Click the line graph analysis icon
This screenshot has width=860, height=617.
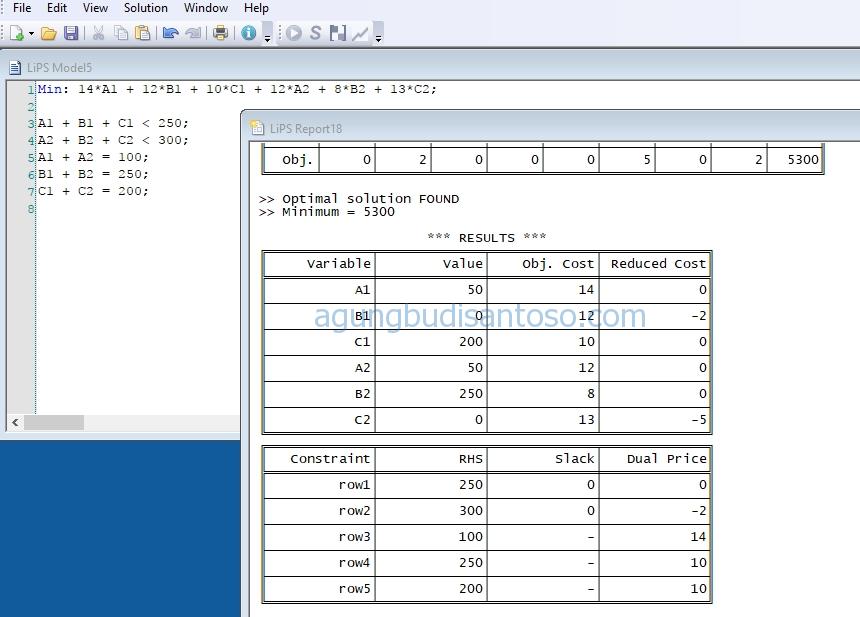[x=360, y=33]
